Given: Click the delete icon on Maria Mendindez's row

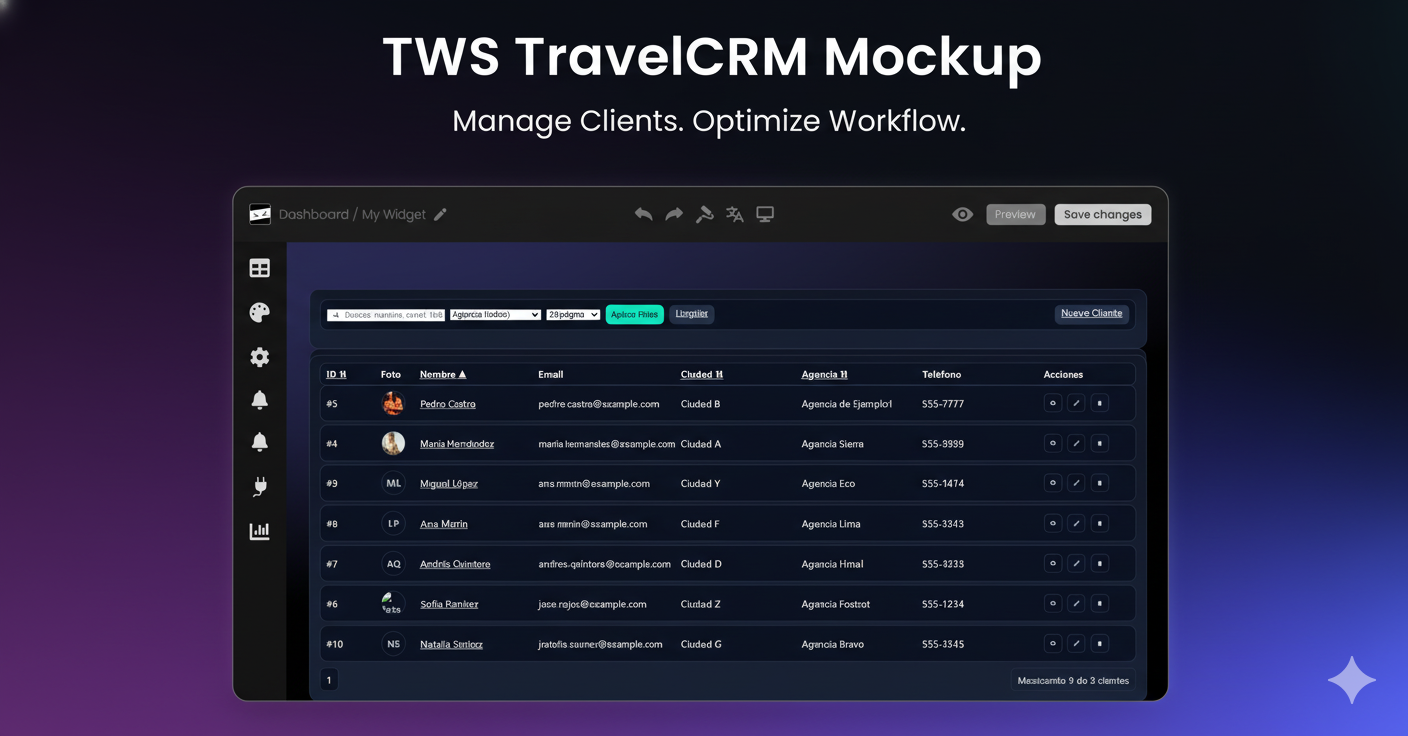Looking at the screenshot, I should (1099, 443).
